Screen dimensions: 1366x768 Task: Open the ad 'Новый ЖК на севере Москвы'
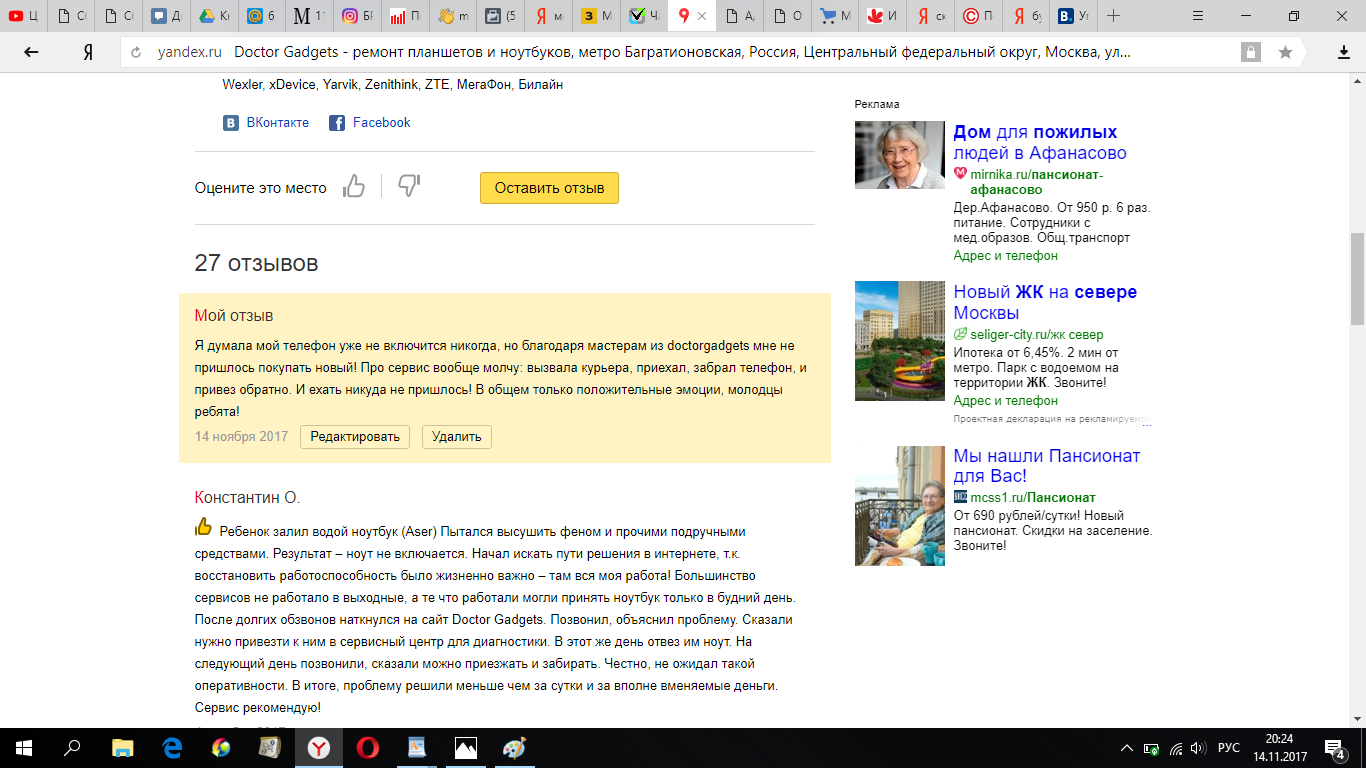click(1045, 302)
